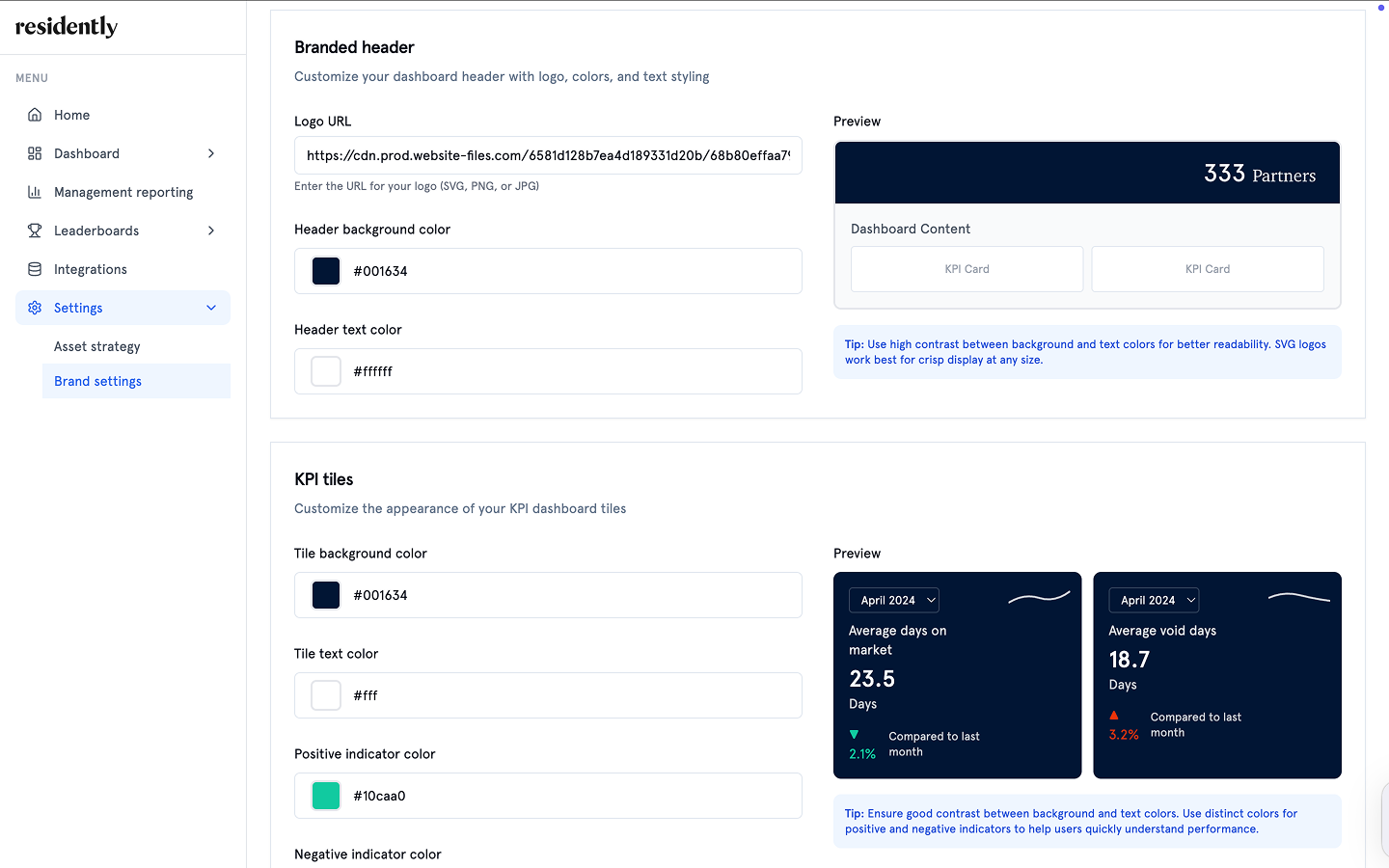Open April 2024 dropdown on void days tile

tap(1154, 600)
